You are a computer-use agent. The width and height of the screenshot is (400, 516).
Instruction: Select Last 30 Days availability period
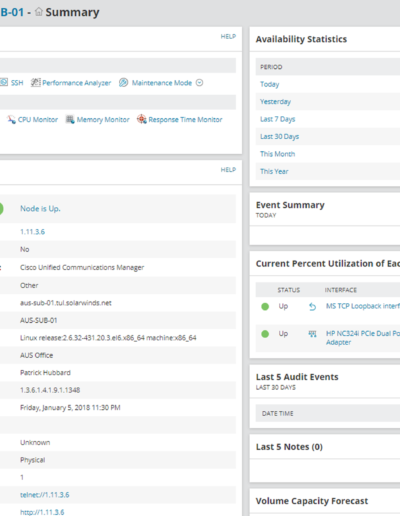click(x=279, y=136)
